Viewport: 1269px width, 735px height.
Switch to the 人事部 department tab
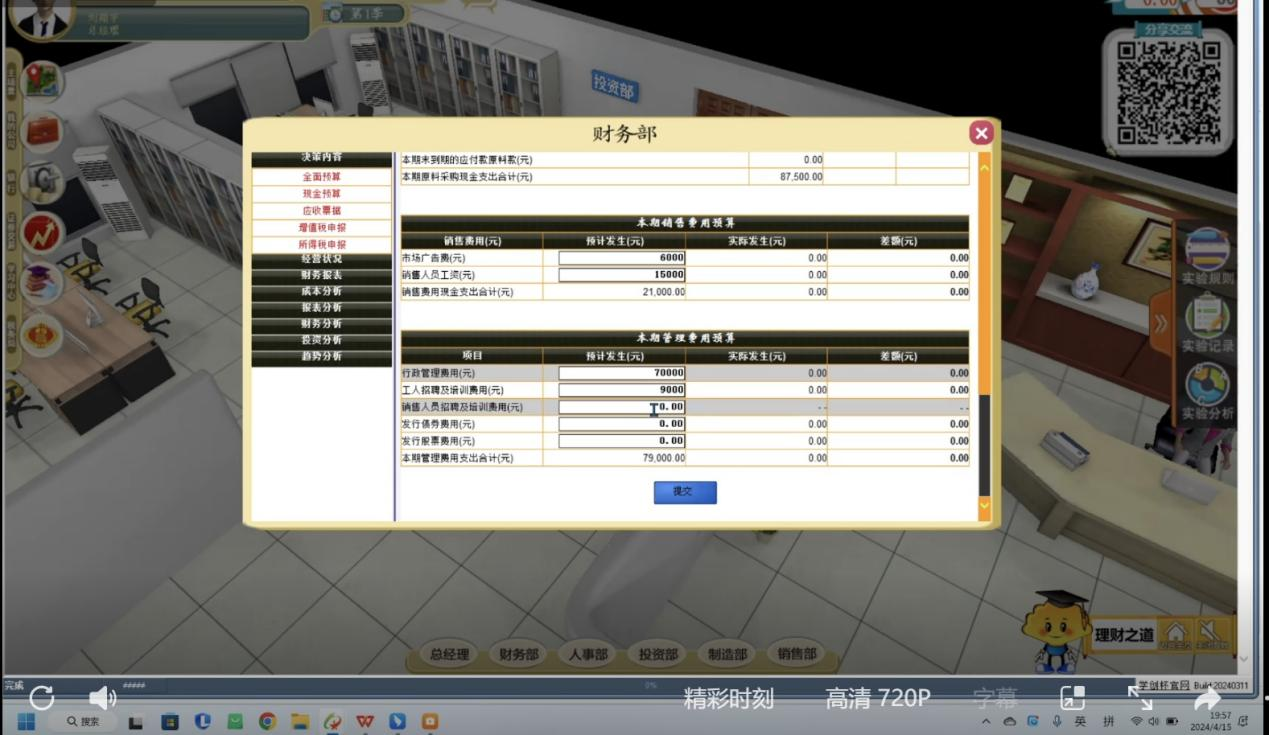pos(588,654)
